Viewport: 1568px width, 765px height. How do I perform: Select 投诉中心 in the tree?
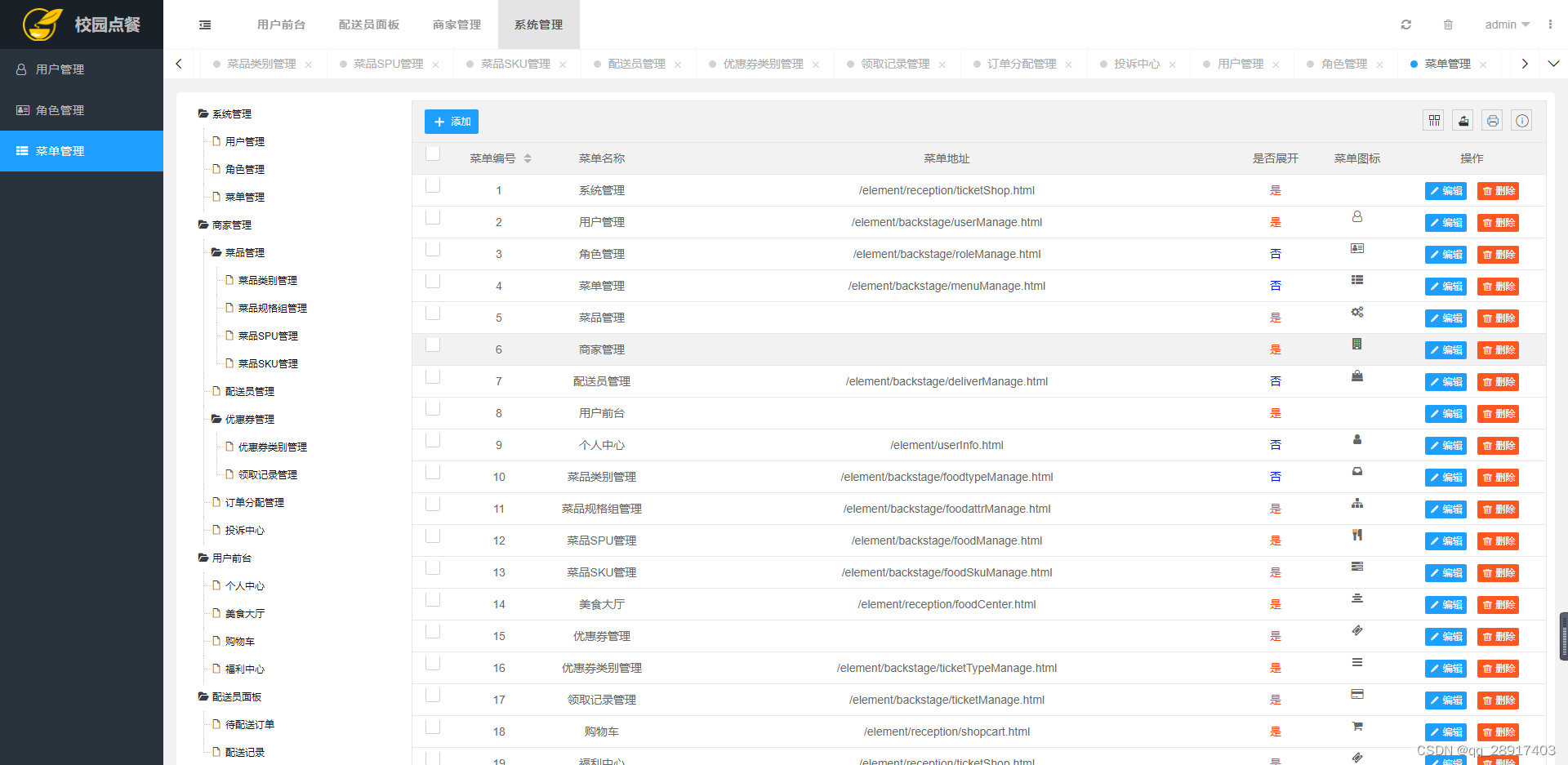pos(245,531)
